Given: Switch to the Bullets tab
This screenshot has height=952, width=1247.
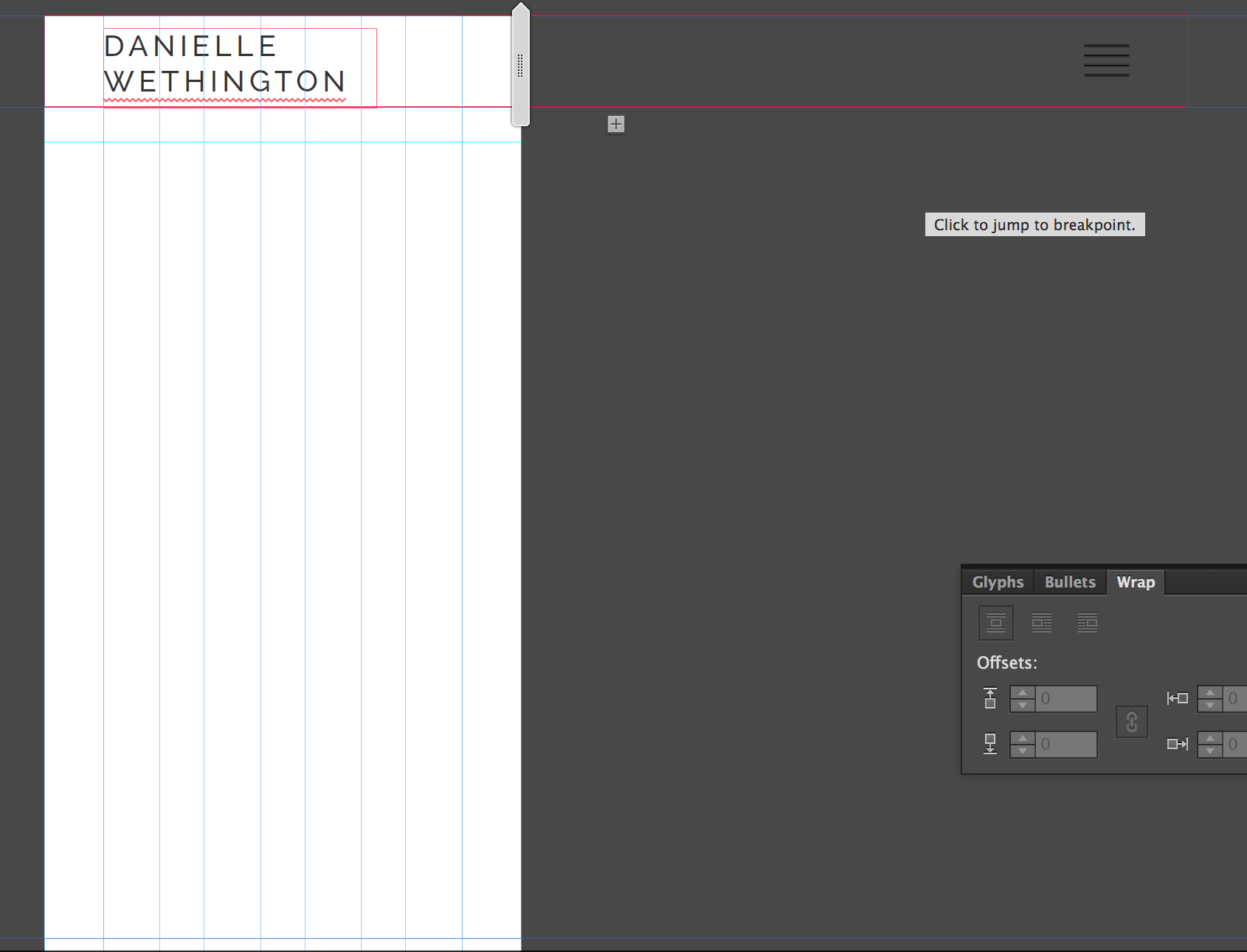Looking at the screenshot, I should click(1070, 582).
